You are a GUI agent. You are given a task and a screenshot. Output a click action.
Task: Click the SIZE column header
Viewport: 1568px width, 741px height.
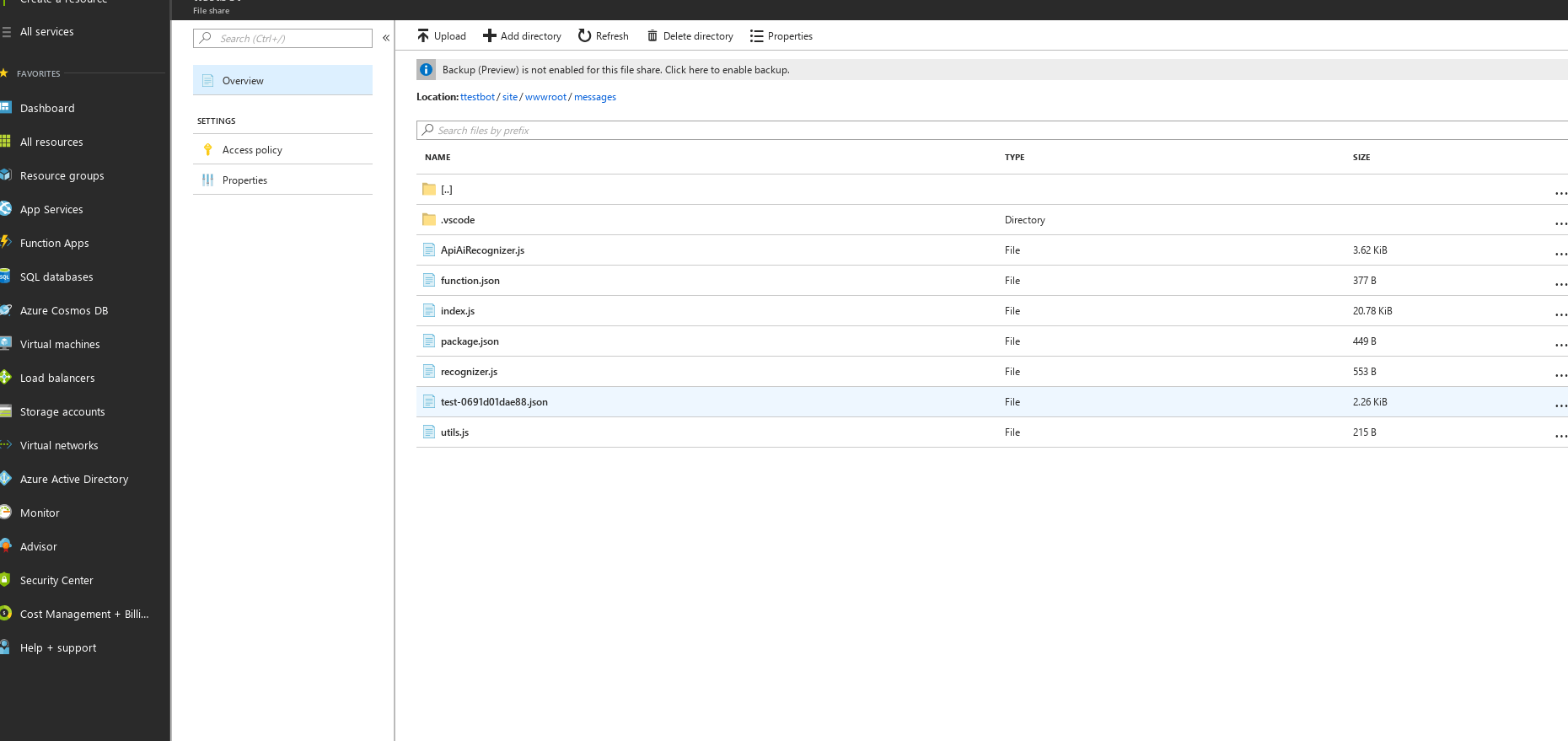(1361, 157)
